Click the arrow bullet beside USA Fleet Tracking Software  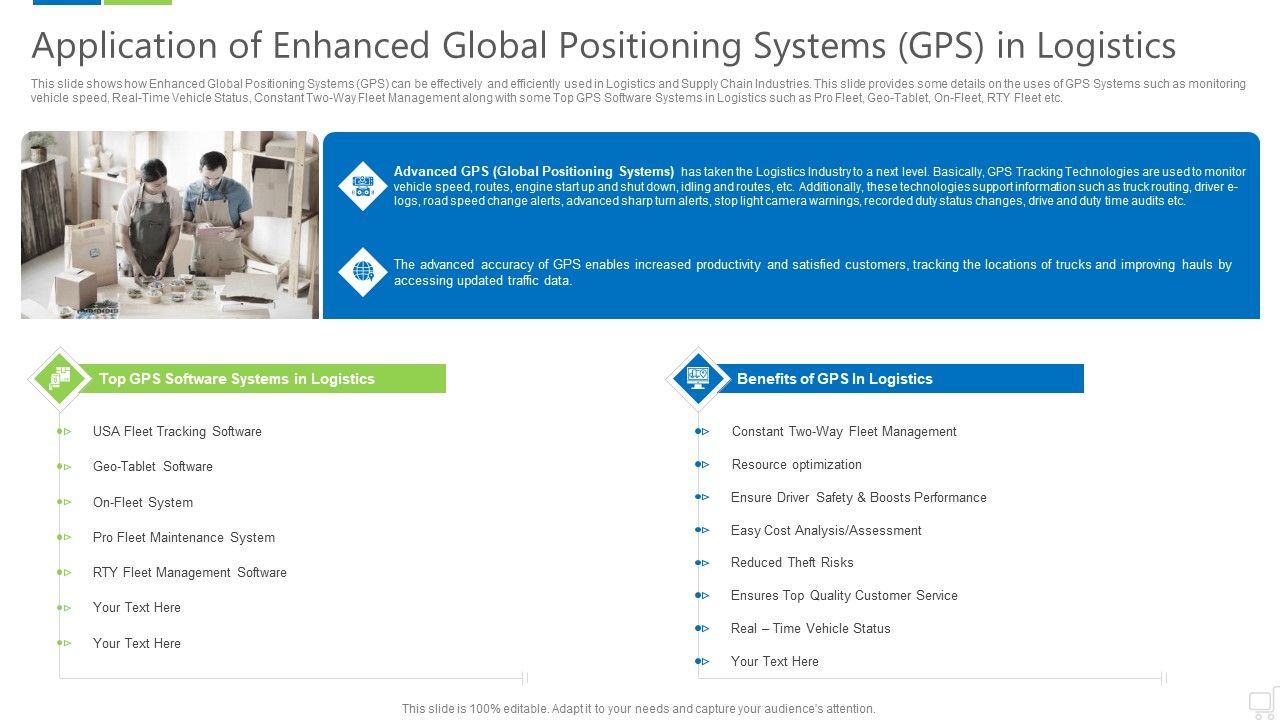click(x=65, y=431)
